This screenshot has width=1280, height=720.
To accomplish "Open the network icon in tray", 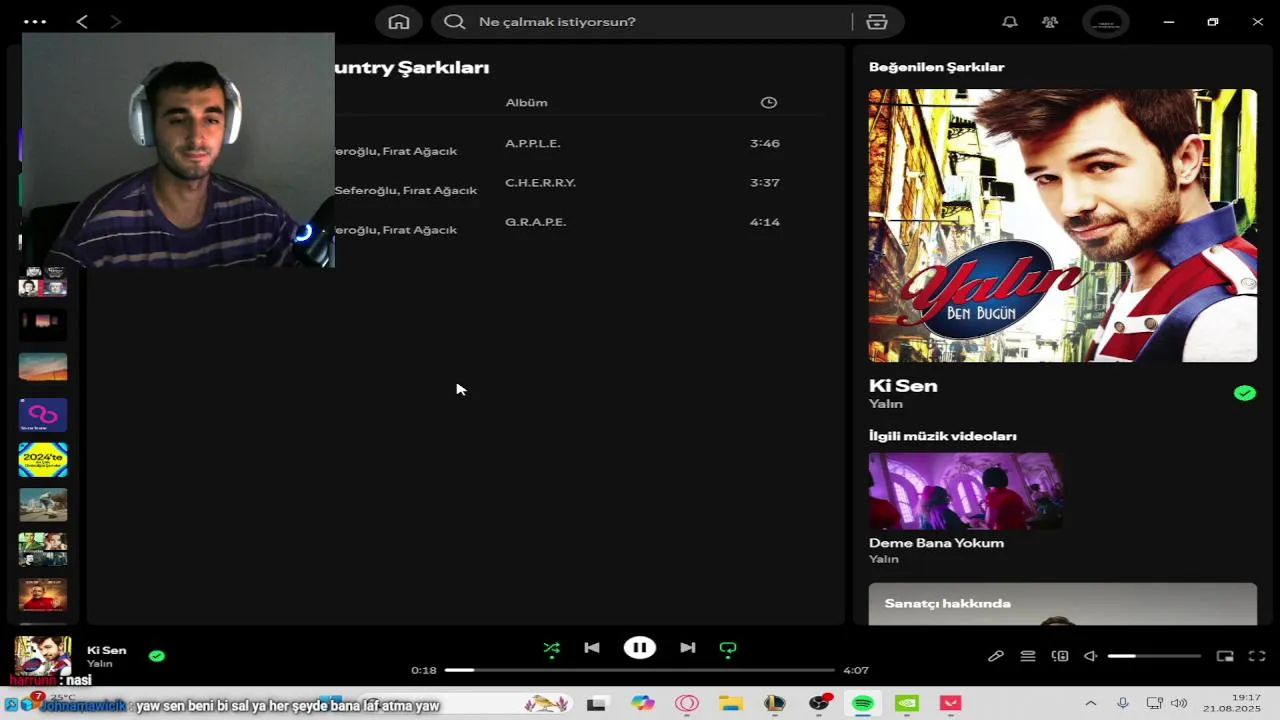I will coord(1154,704).
